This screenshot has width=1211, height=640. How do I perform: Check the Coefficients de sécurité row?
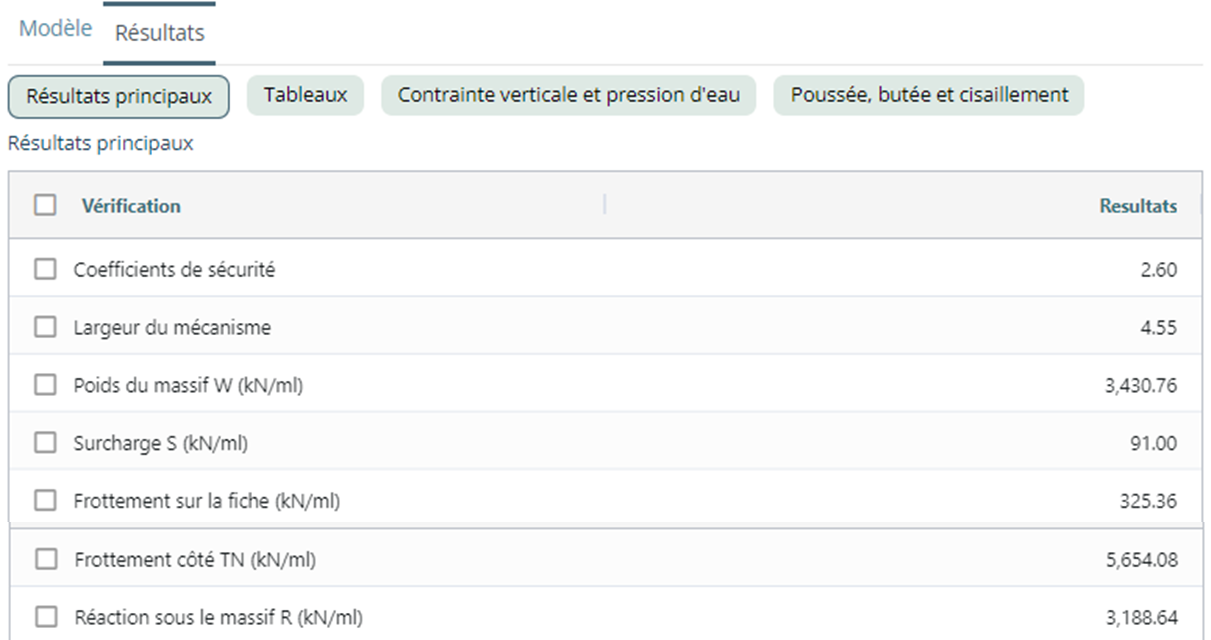click(x=45, y=269)
